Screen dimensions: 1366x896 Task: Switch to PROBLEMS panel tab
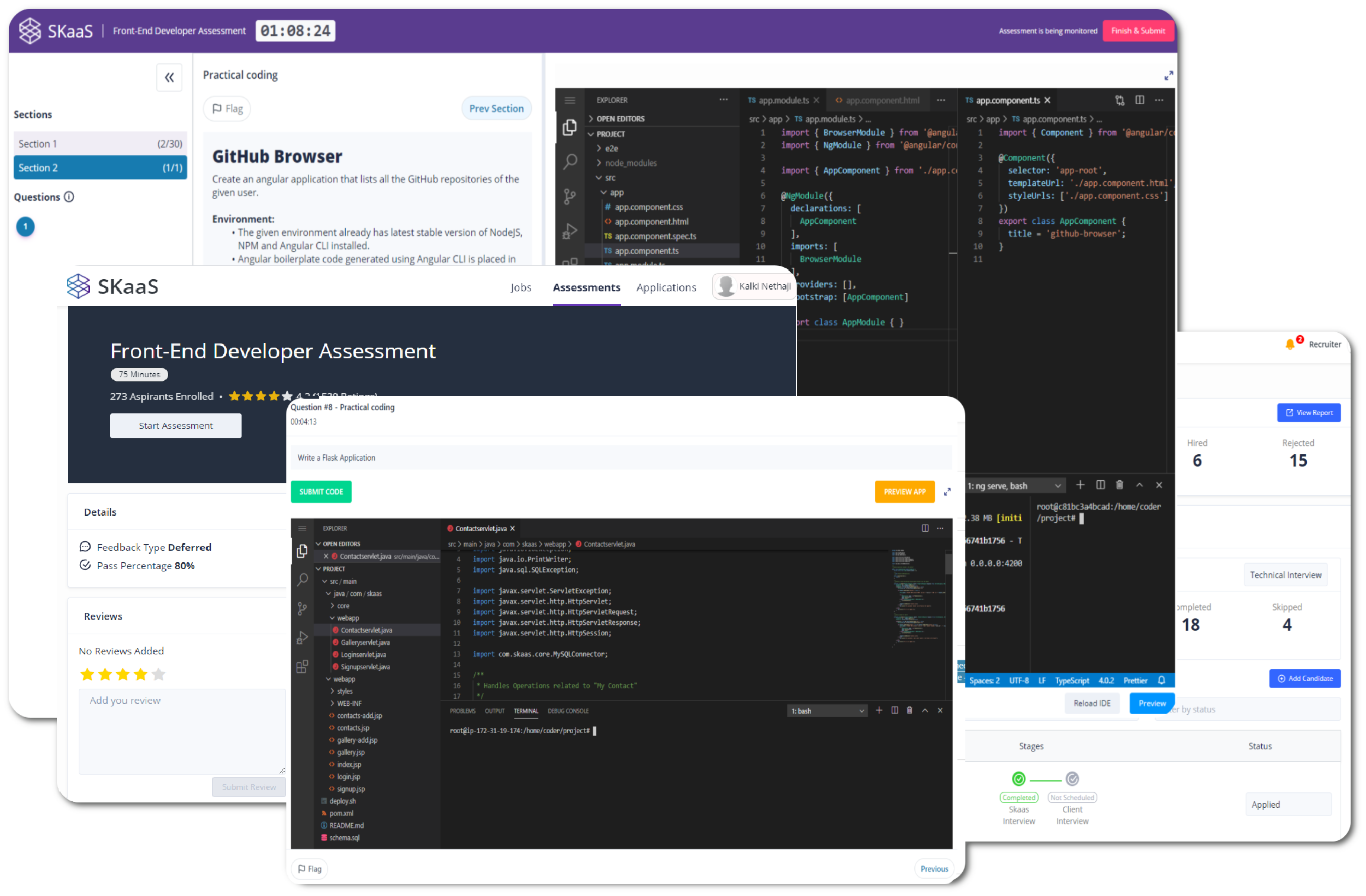pyautogui.click(x=462, y=711)
